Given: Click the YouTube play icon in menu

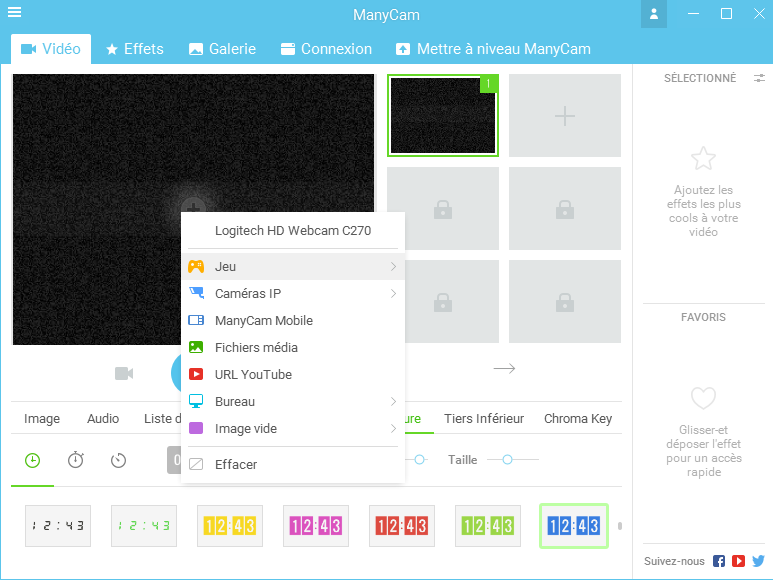Looking at the screenshot, I should 196,375.
